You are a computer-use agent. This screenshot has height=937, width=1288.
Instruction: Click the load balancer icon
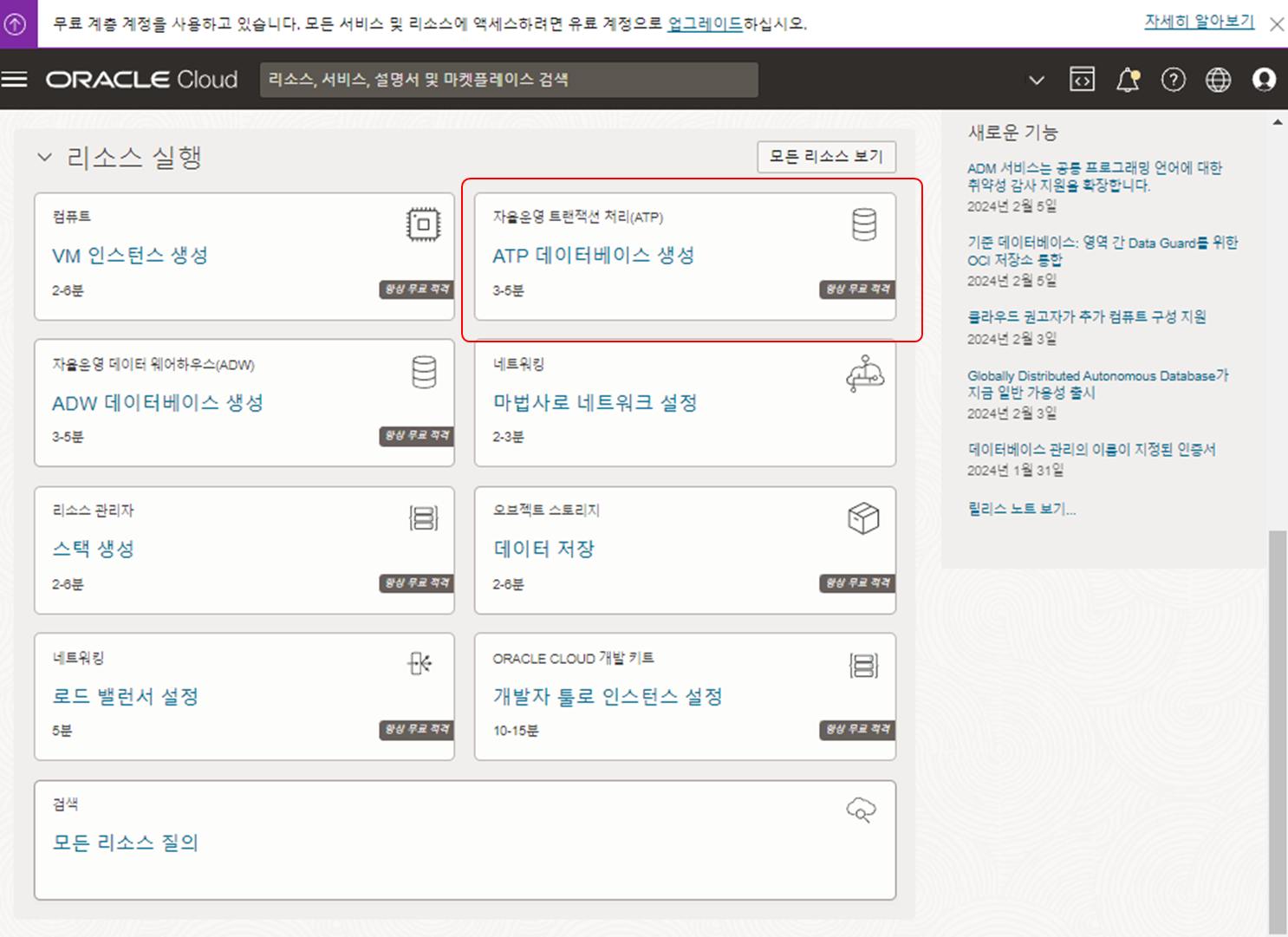tap(420, 664)
